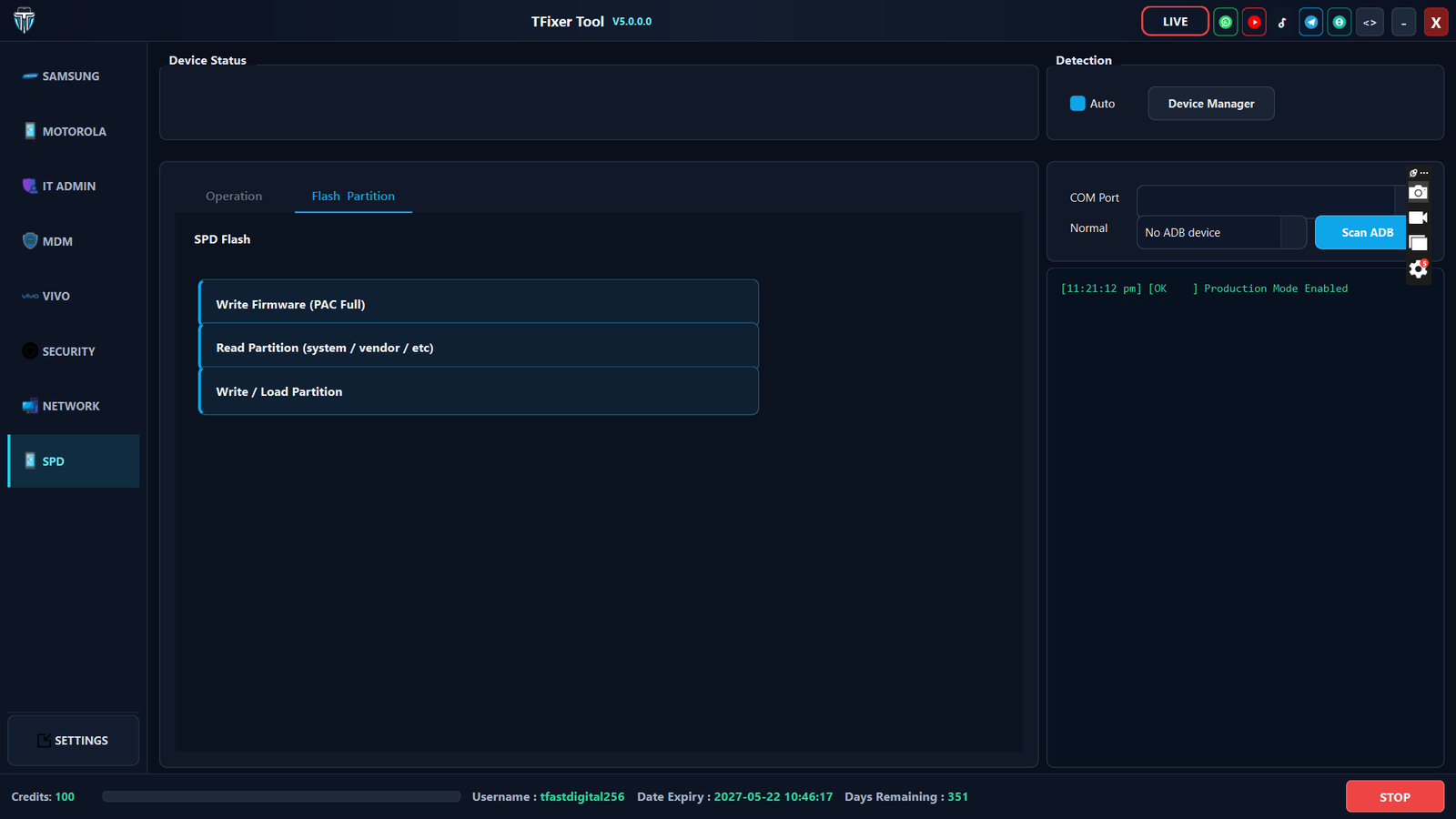The image size is (1456, 819).
Task: Start recording with the video camera icon
Action: point(1418,217)
